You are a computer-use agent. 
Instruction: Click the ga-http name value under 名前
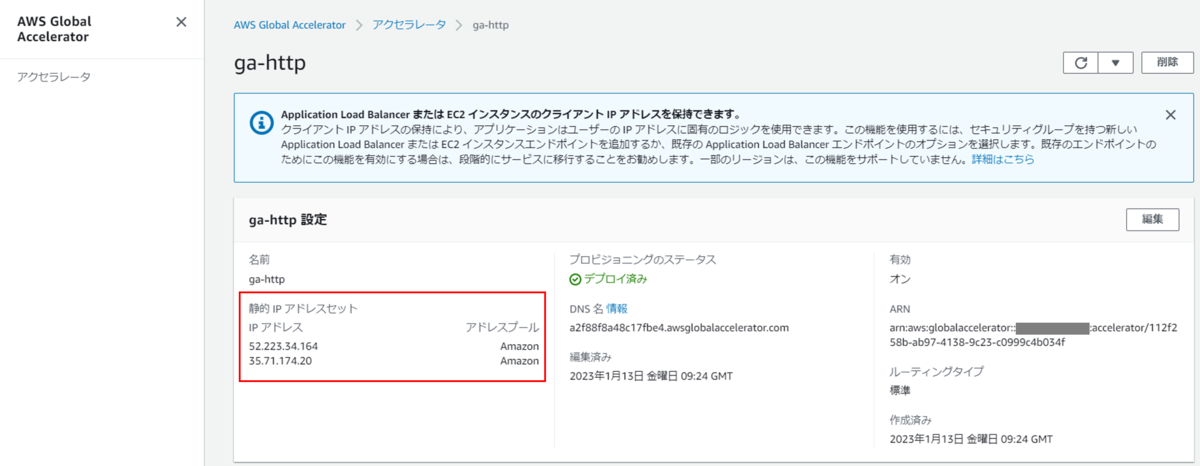(x=267, y=279)
